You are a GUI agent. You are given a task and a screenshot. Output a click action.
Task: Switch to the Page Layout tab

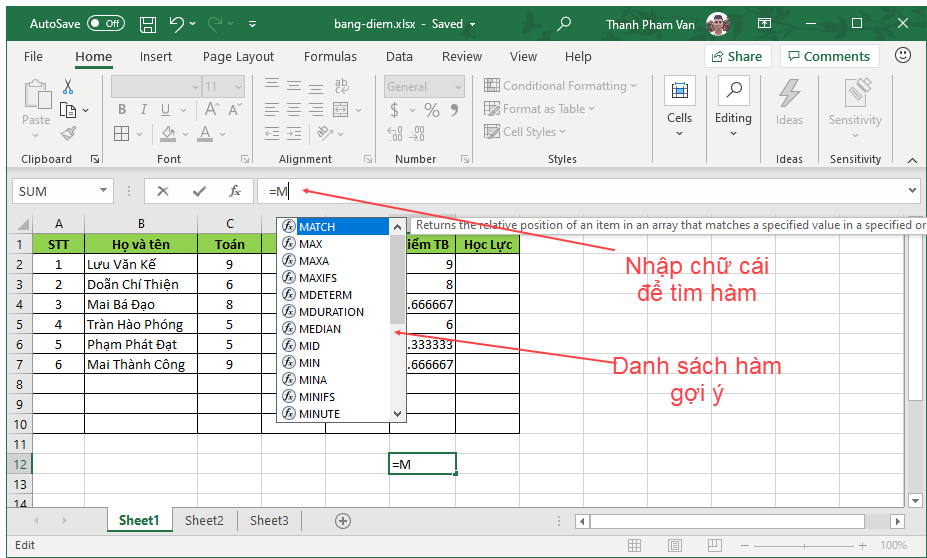[238, 57]
